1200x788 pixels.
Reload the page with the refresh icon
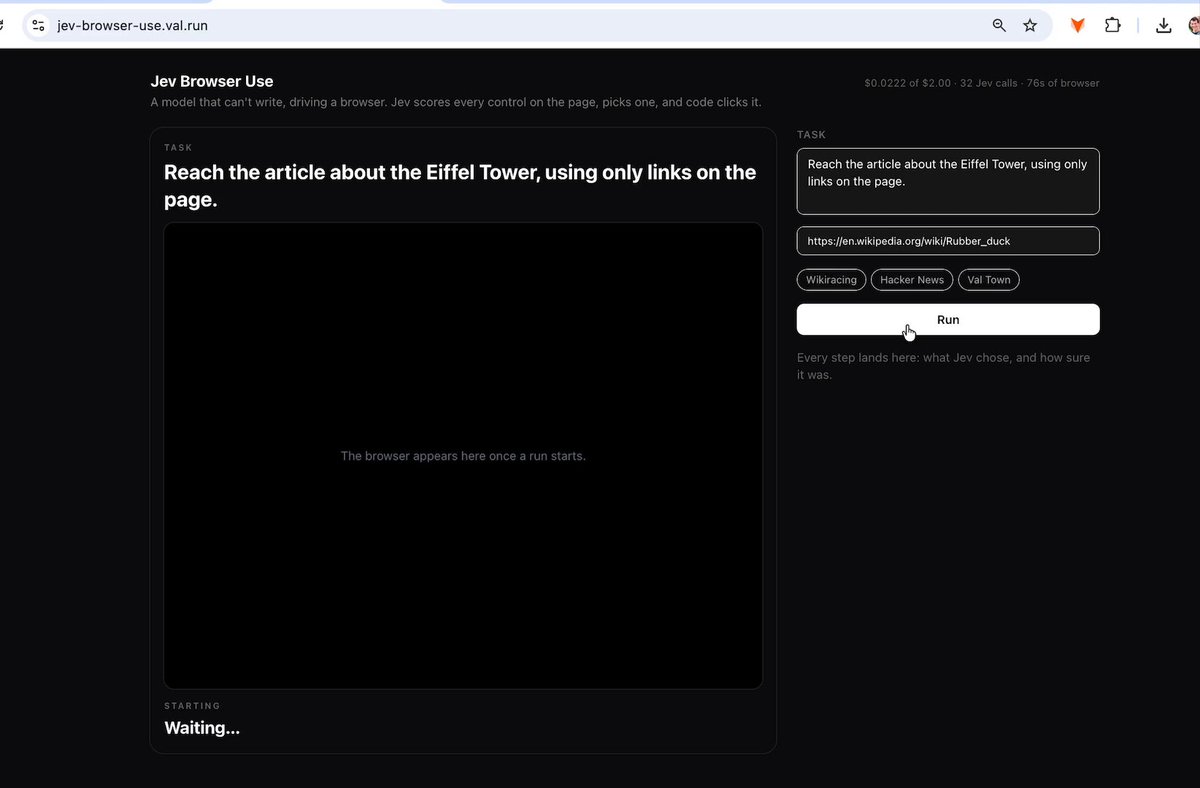point(3,26)
